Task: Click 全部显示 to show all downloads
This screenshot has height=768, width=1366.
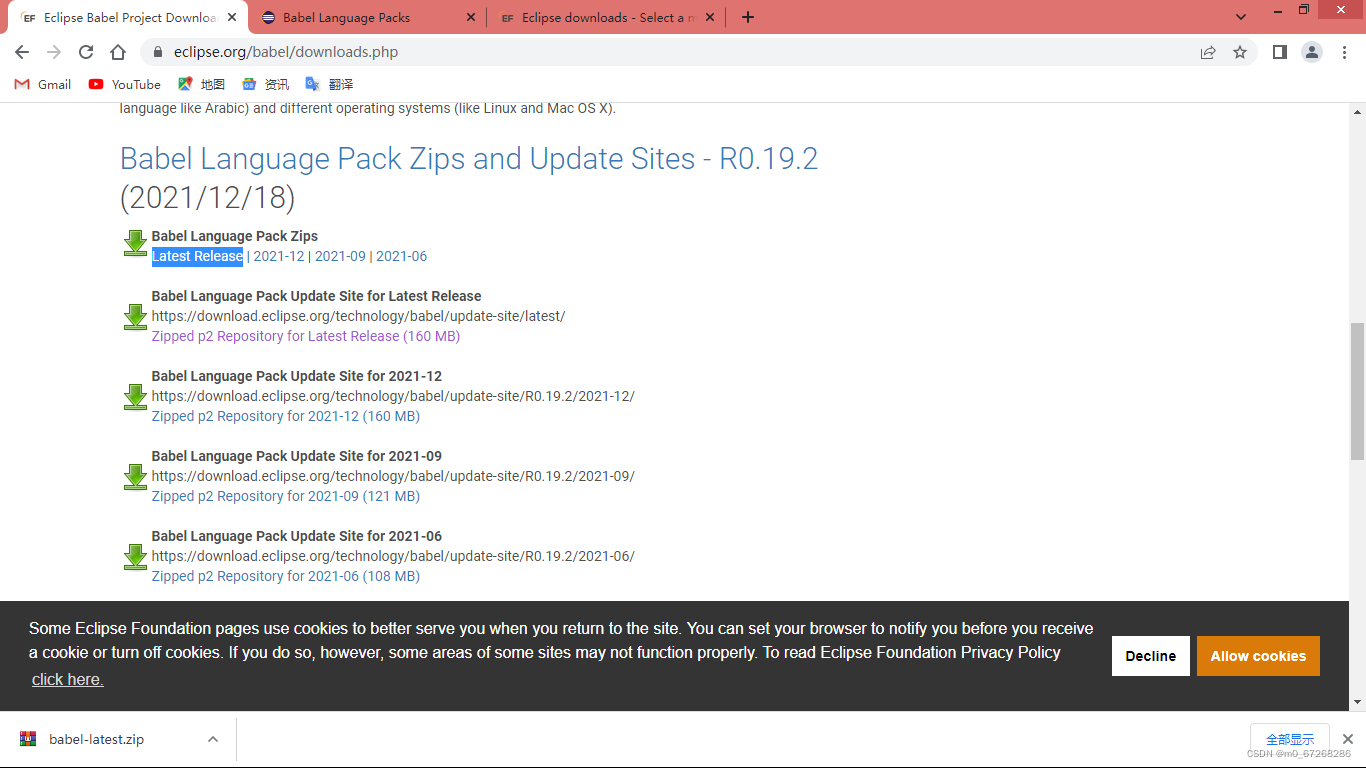Action: tap(1290, 740)
